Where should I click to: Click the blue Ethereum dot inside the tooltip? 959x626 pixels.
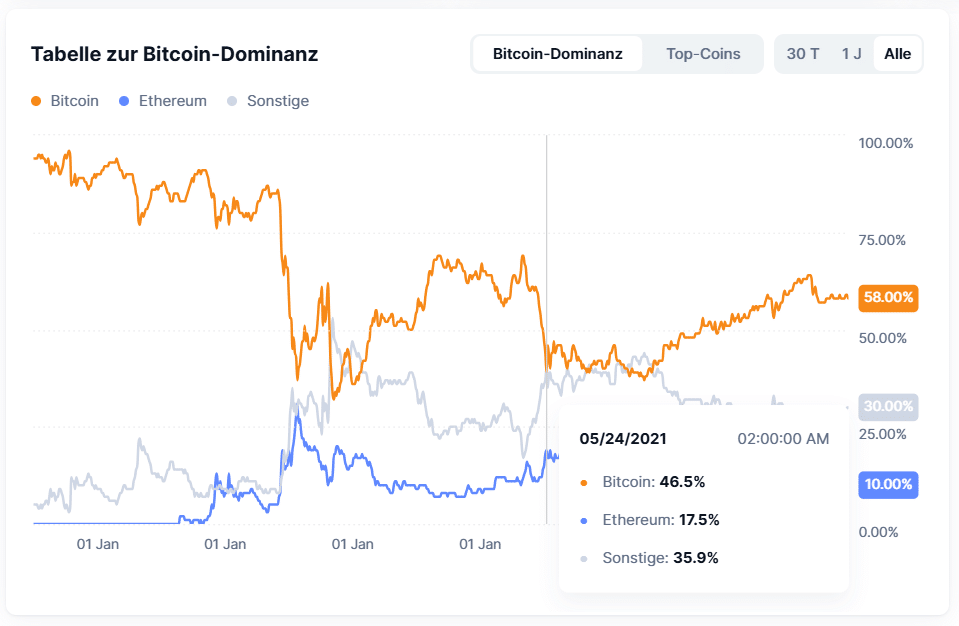[x=585, y=520]
